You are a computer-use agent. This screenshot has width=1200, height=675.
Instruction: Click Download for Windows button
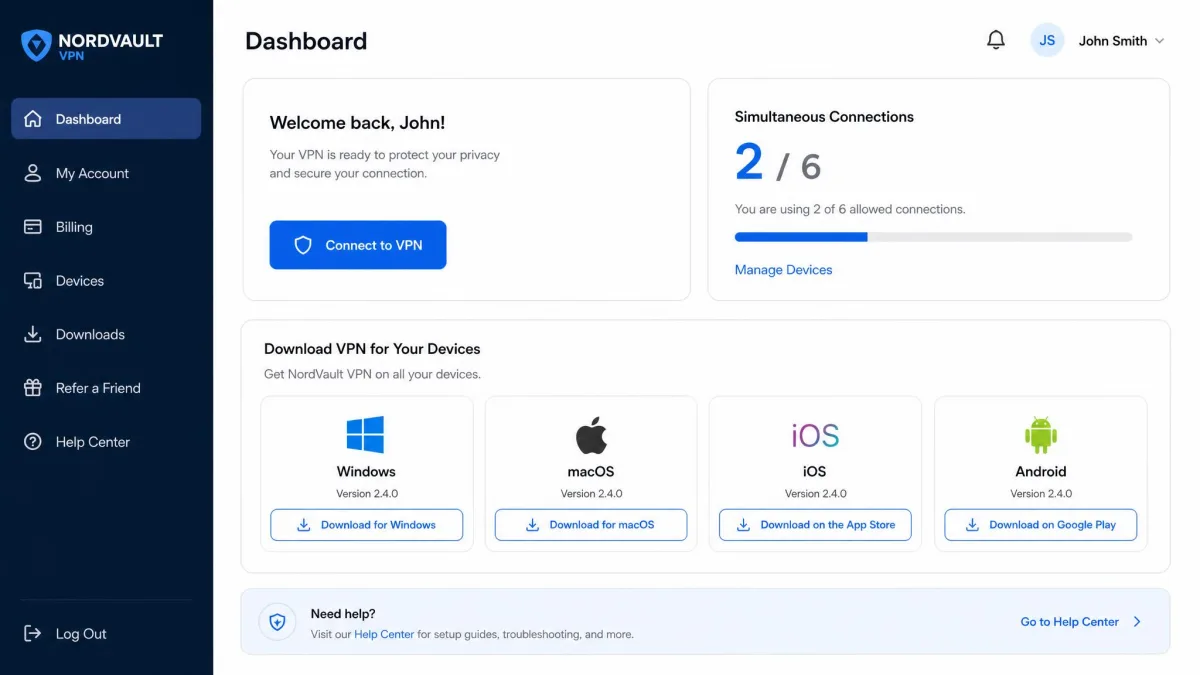point(366,525)
